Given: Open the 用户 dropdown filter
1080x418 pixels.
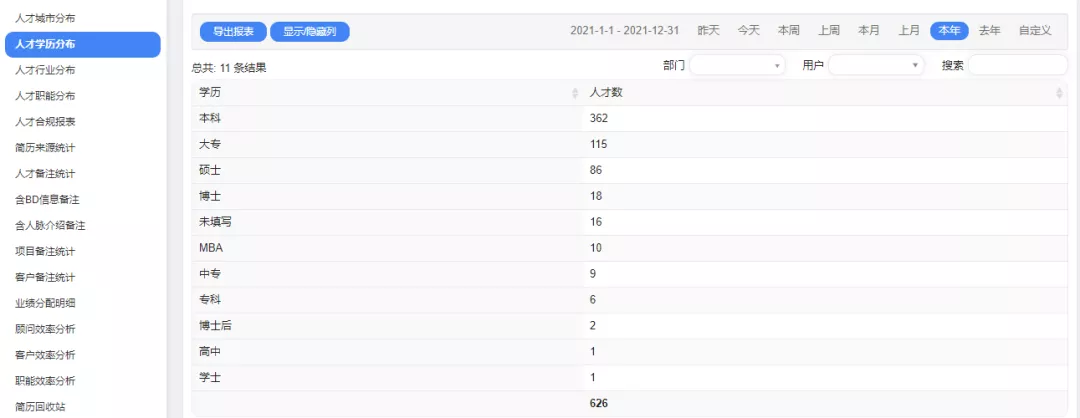Looking at the screenshot, I should [876, 65].
